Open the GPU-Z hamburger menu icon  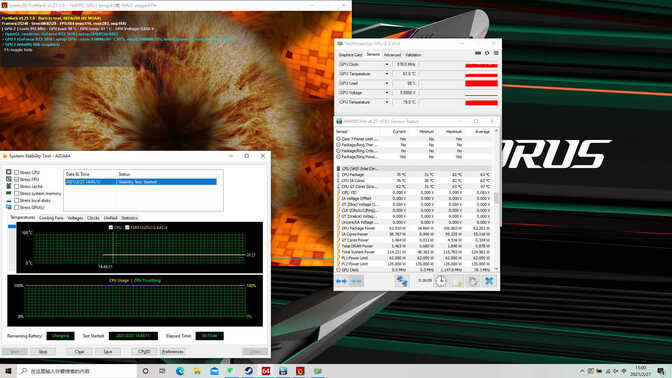tap(496, 53)
